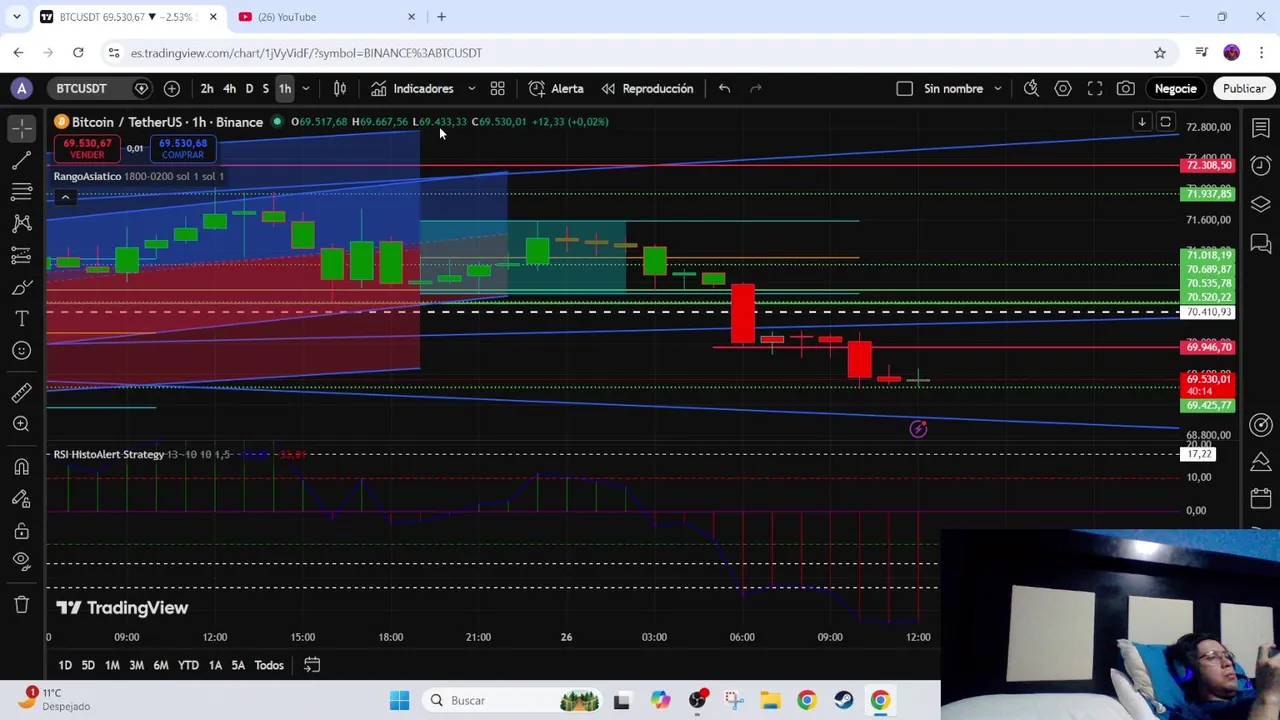Open File Explorer from taskbar

(x=770, y=700)
